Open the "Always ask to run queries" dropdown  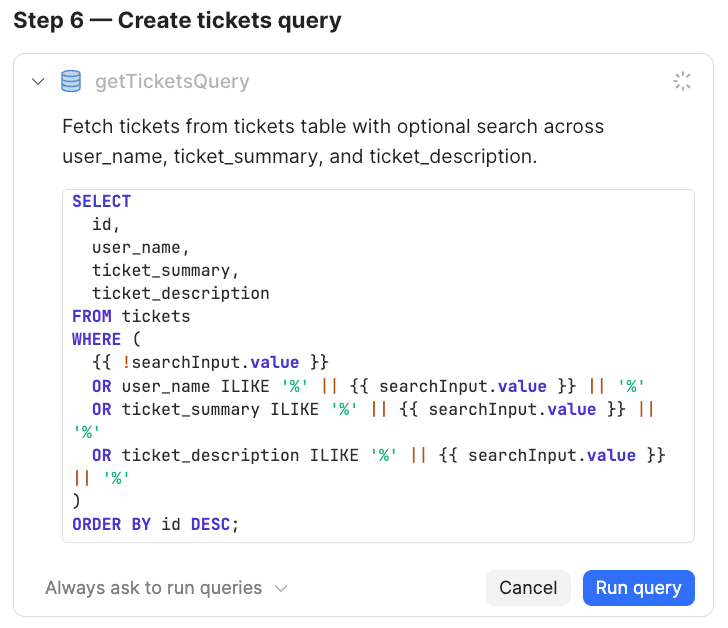coord(166,588)
